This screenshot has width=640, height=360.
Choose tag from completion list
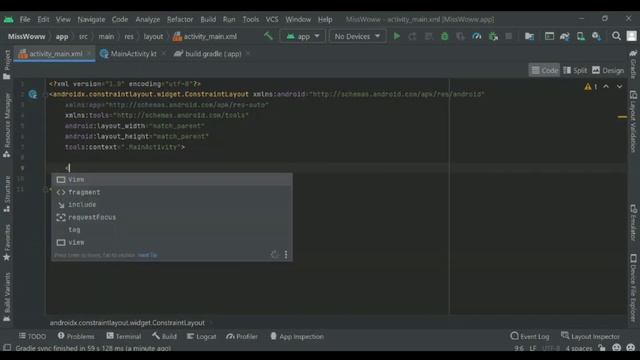171,230
